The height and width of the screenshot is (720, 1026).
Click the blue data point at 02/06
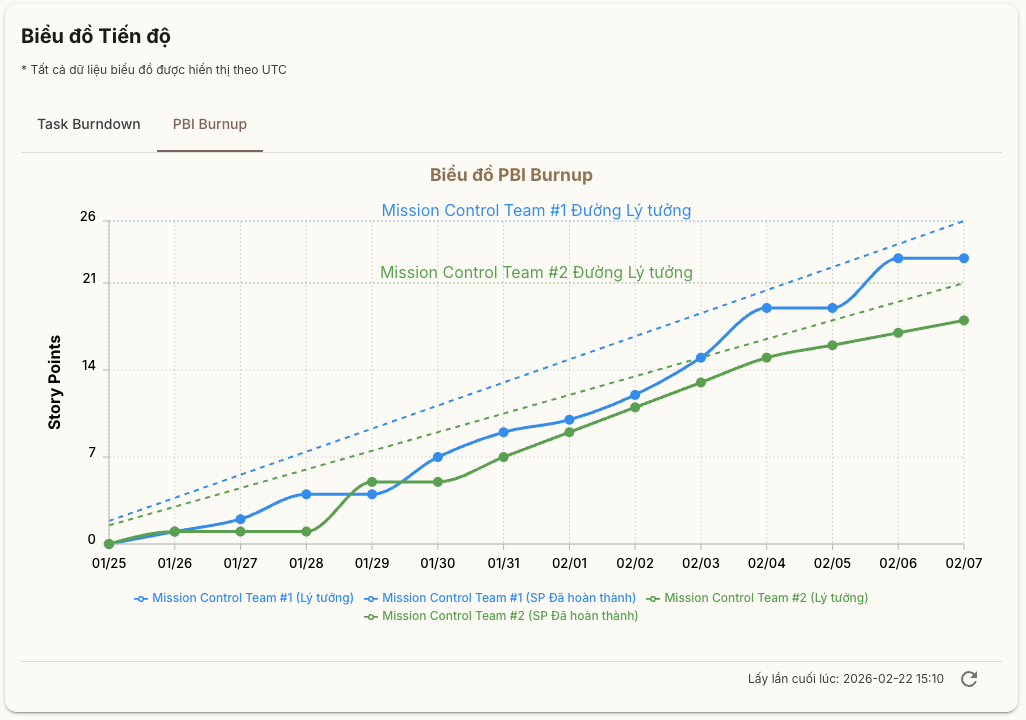(898, 258)
